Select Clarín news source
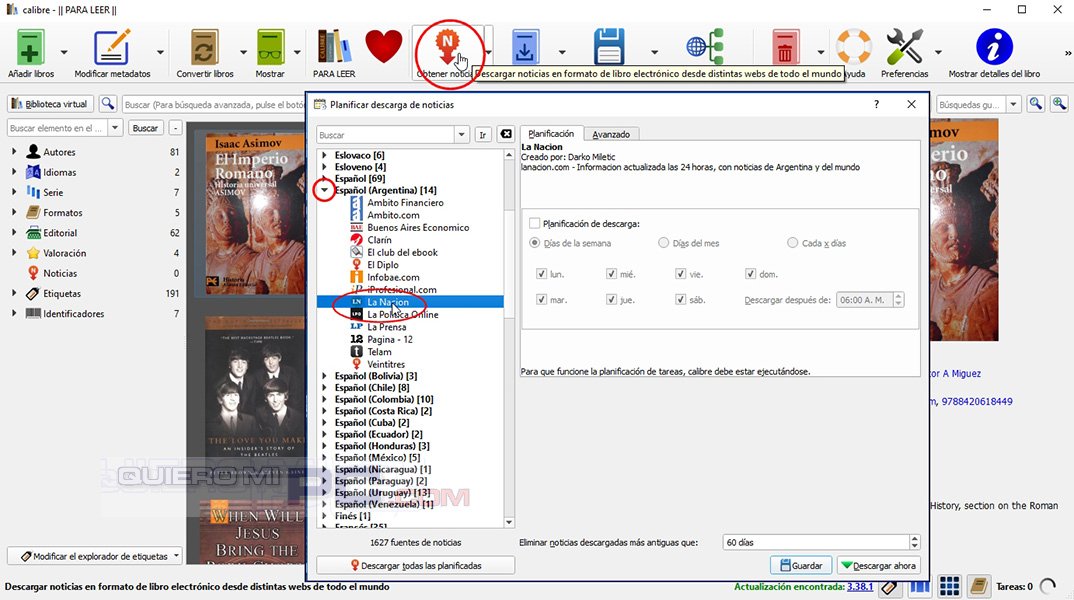 click(379, 240)
